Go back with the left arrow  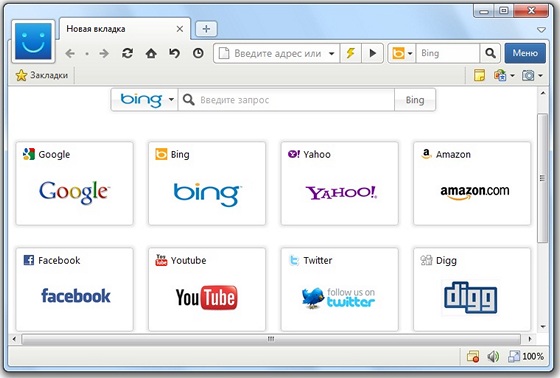click(70, 54)
